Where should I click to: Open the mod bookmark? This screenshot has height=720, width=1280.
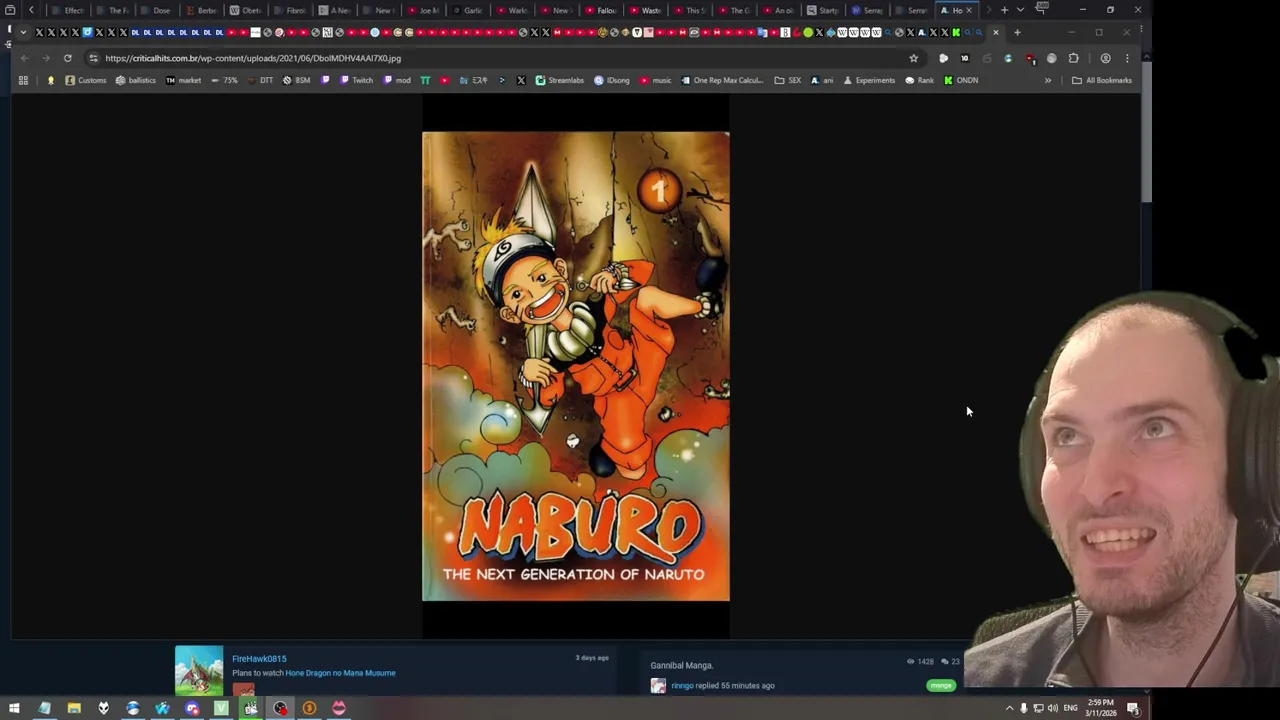(x=397, y=80)
